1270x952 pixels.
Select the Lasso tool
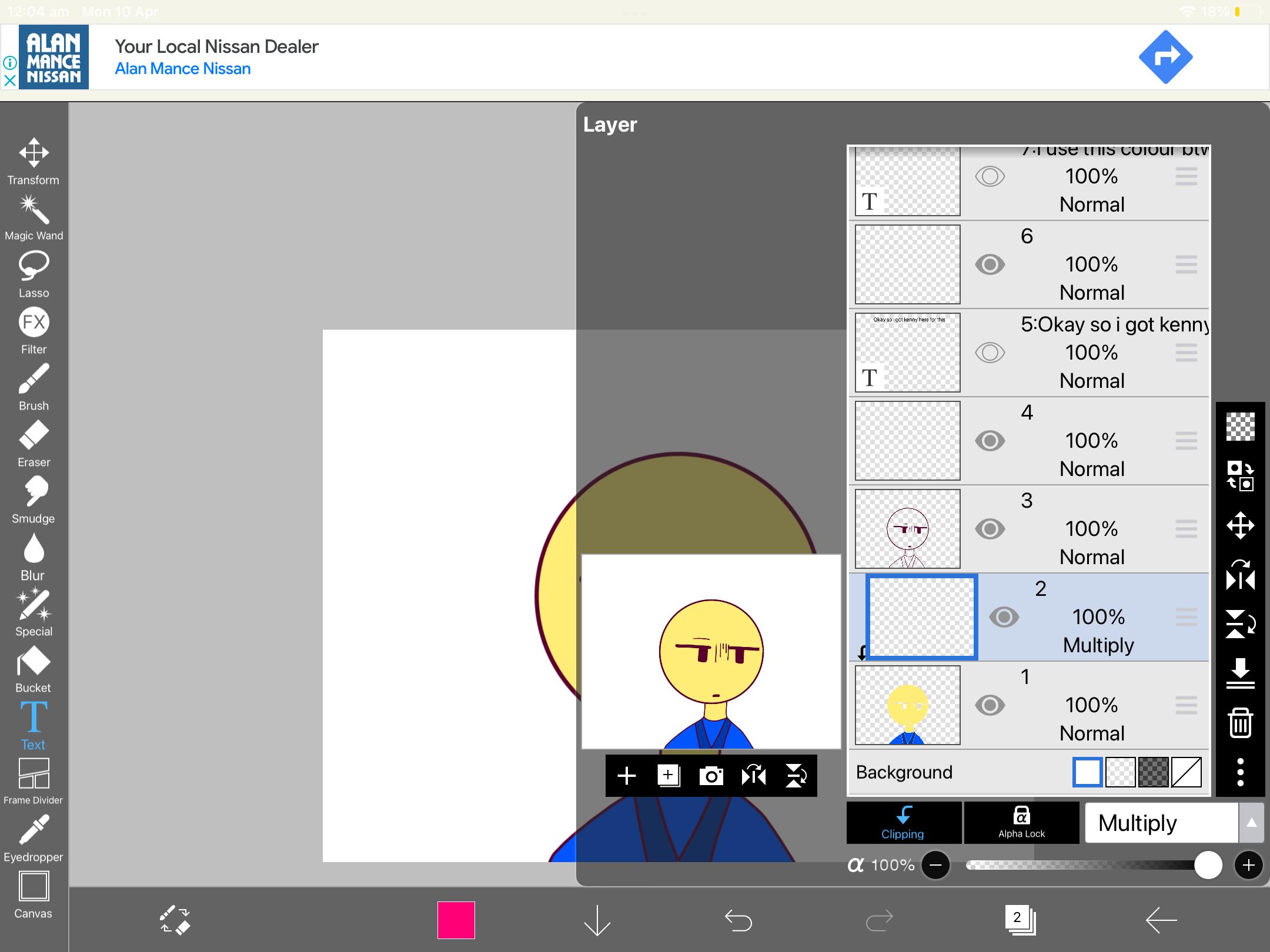[34, 274]
